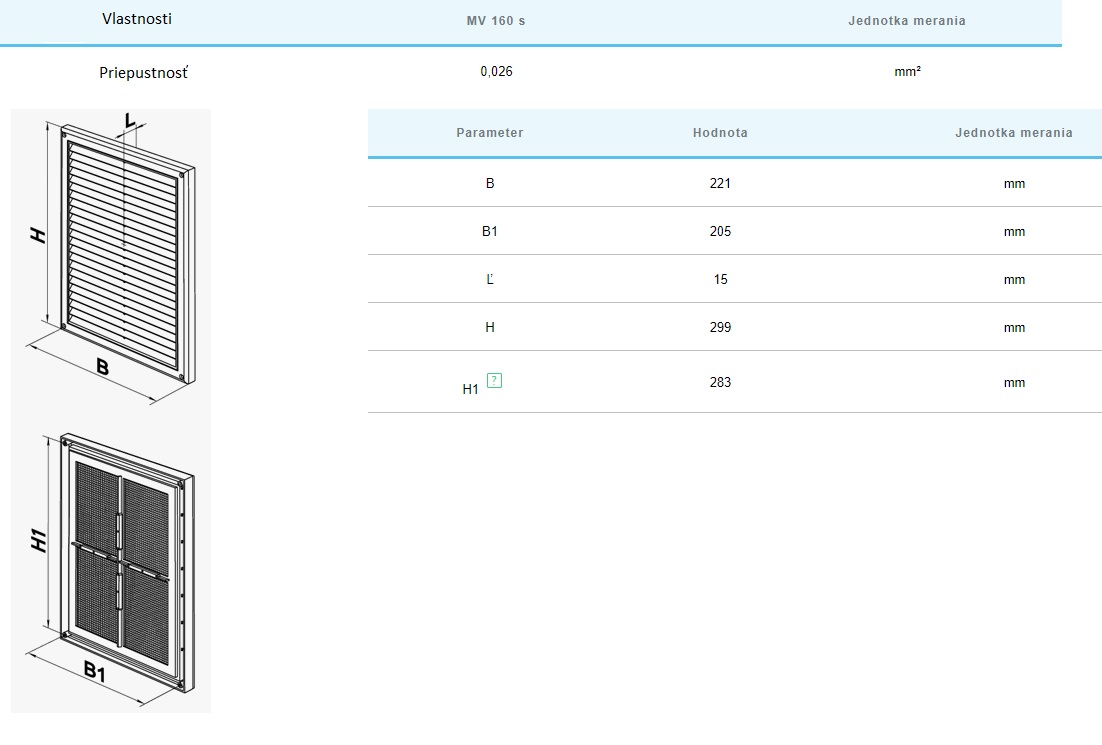The width and height of the screenshot is (1102, 745).
Task: Select the Ľ parameter label in table
Action: tap(489, 279)
